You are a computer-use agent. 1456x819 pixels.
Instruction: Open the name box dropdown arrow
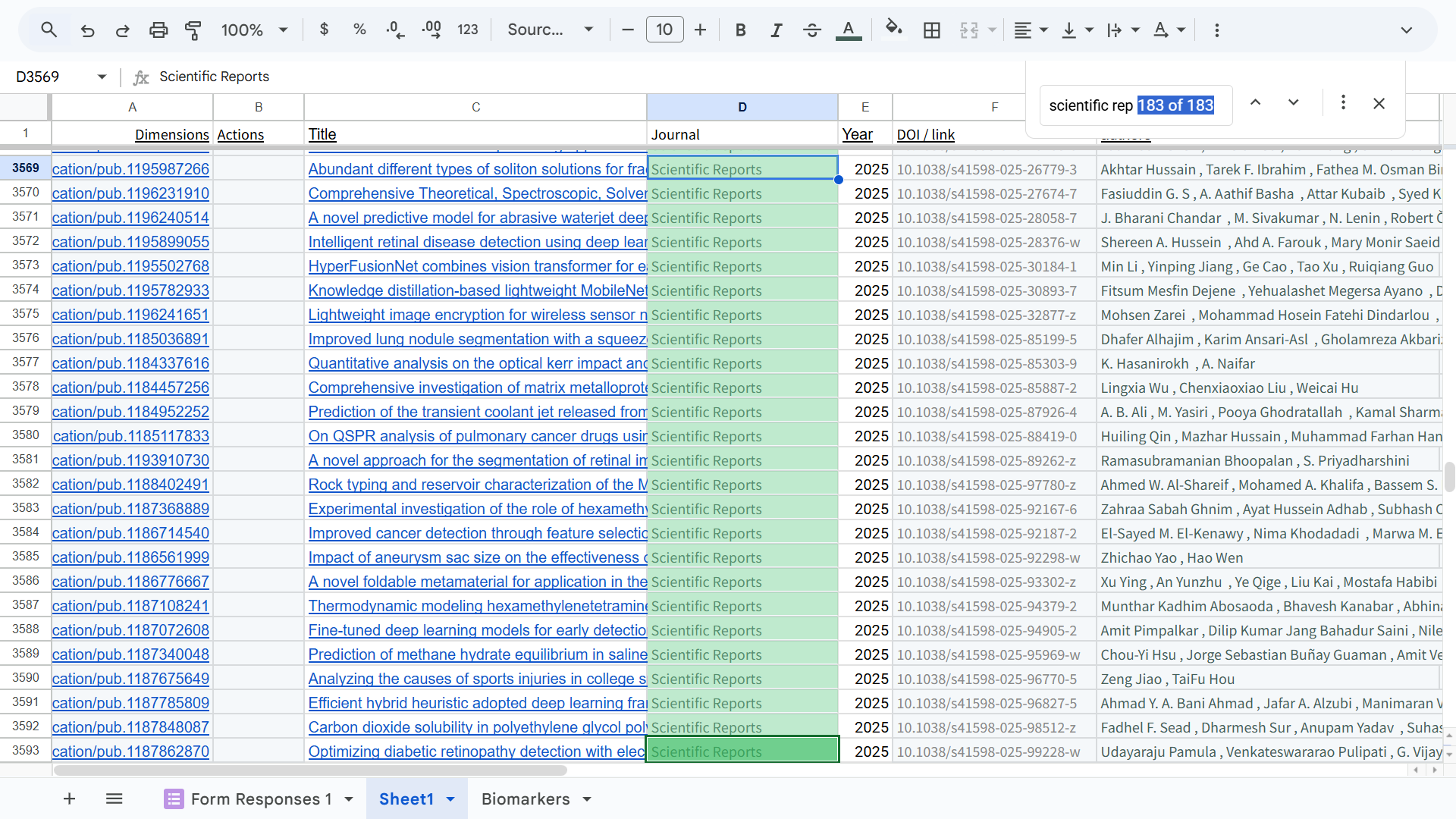102,77
